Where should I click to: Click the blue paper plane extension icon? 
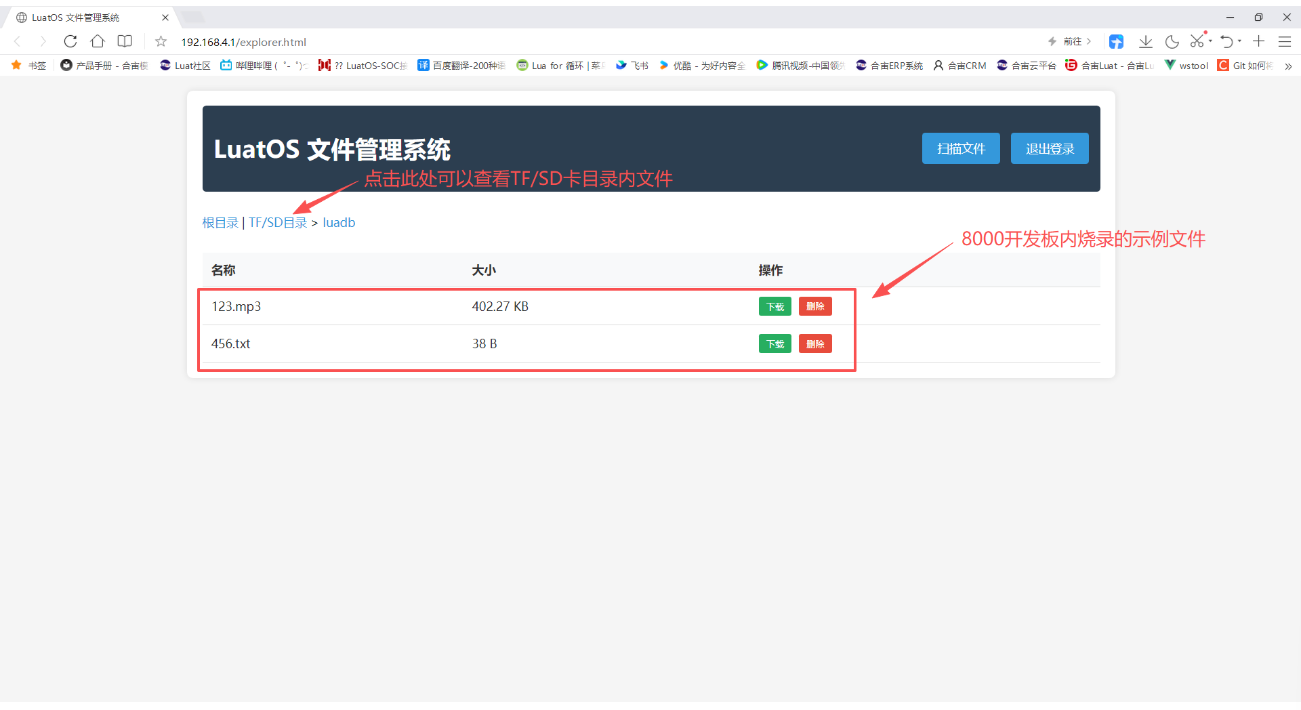pos(1116,41)
